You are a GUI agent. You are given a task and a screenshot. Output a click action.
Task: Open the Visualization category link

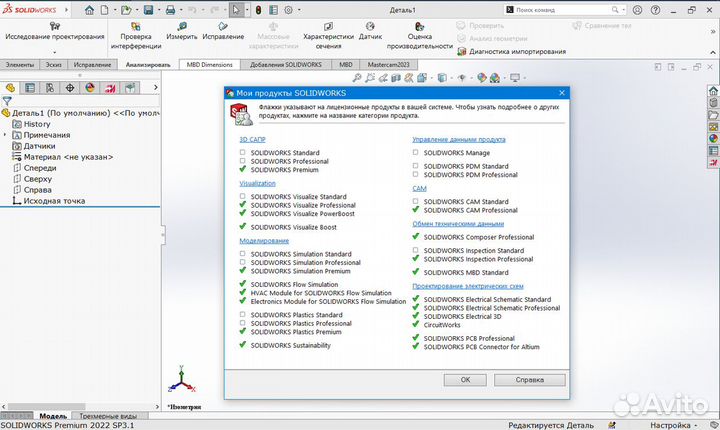click(x=257, y=183)
